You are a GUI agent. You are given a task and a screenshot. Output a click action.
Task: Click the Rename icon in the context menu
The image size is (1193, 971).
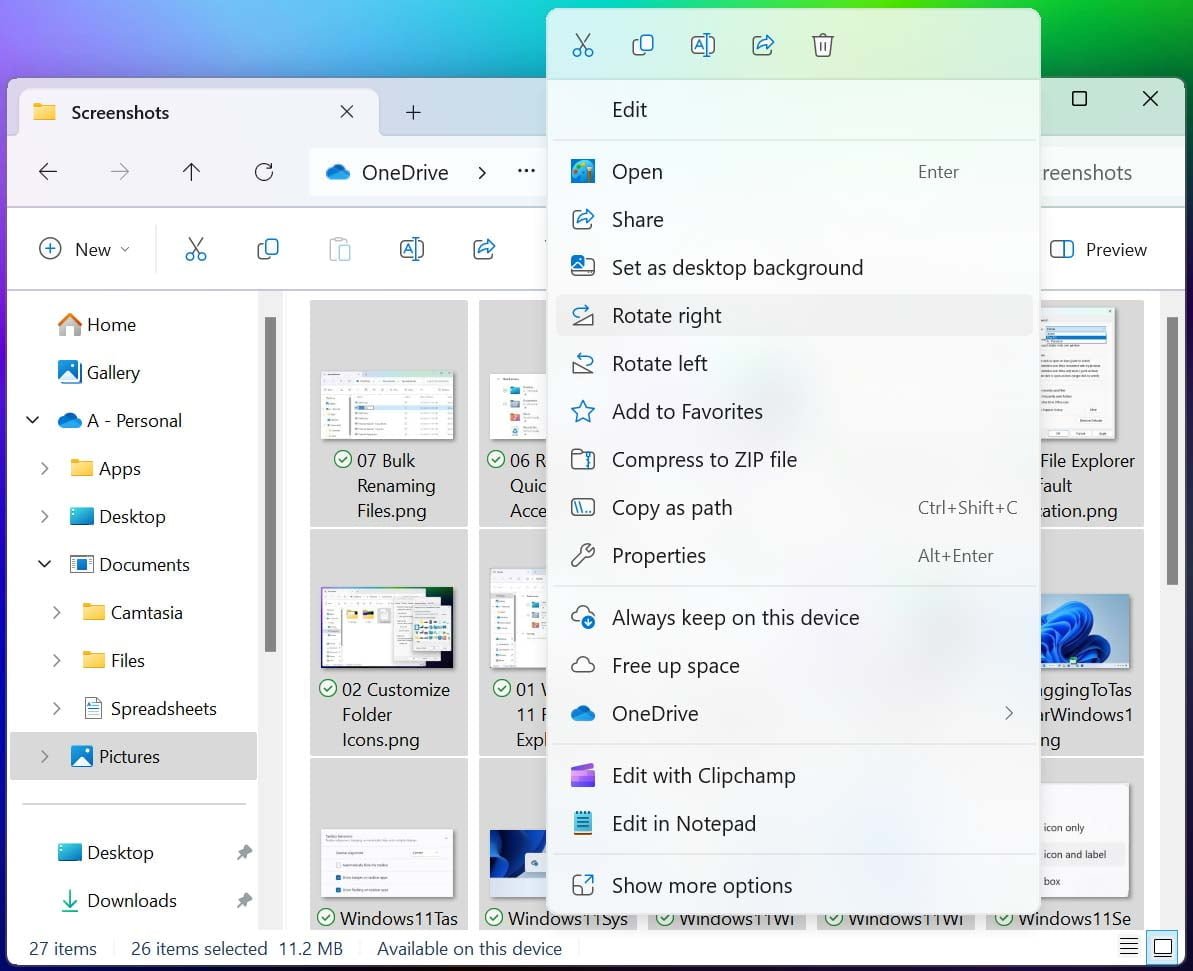[x=703, y=44]
